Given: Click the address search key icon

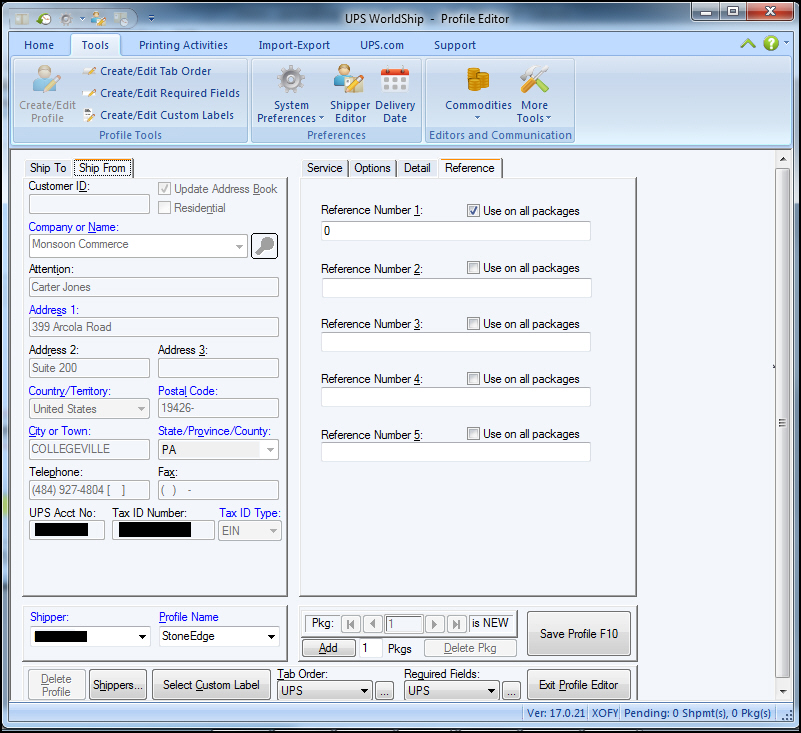Looking at the screenshot, I should pyautogui.click(x=264, y=245).
